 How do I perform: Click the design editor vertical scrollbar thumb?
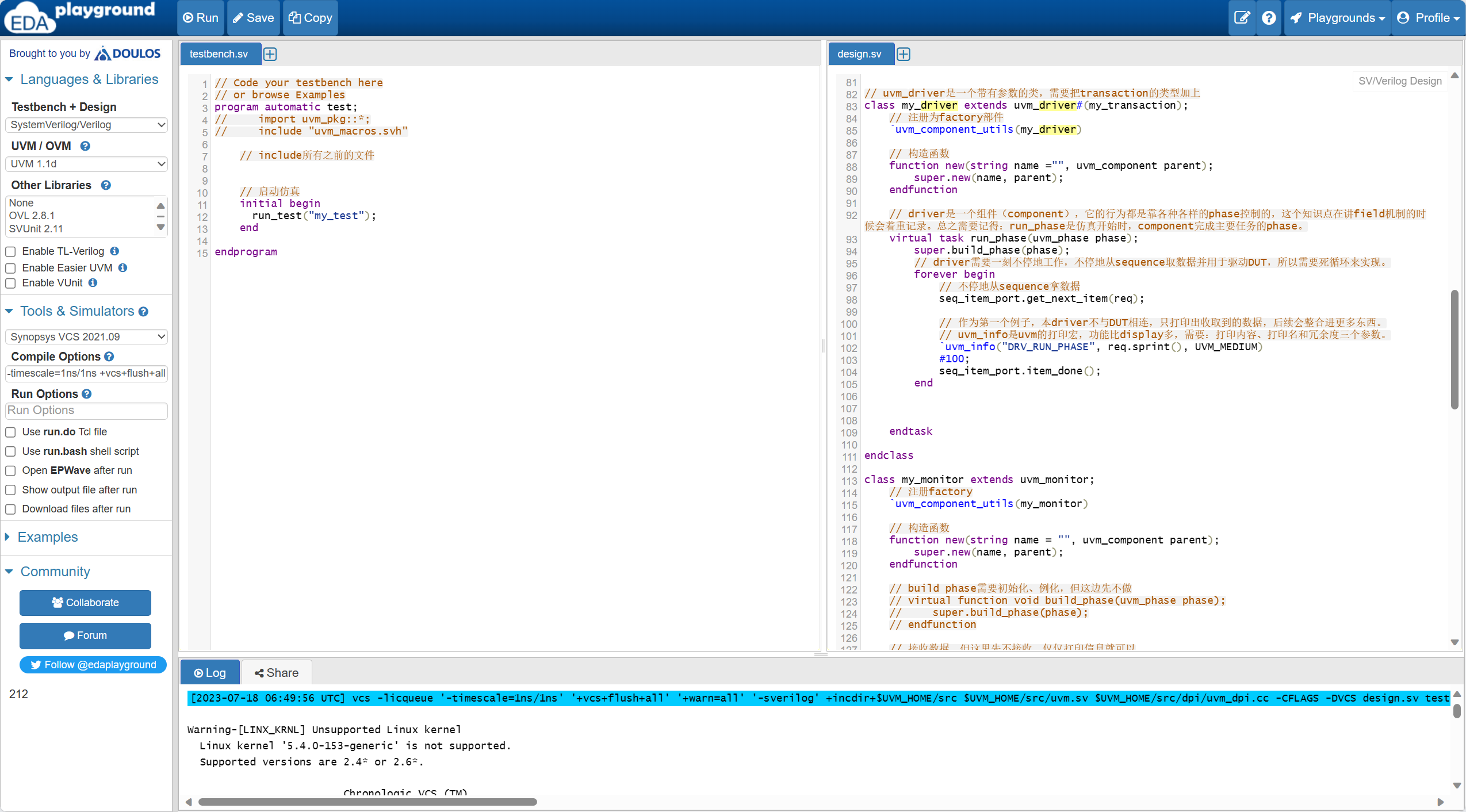pos(1454,350)
